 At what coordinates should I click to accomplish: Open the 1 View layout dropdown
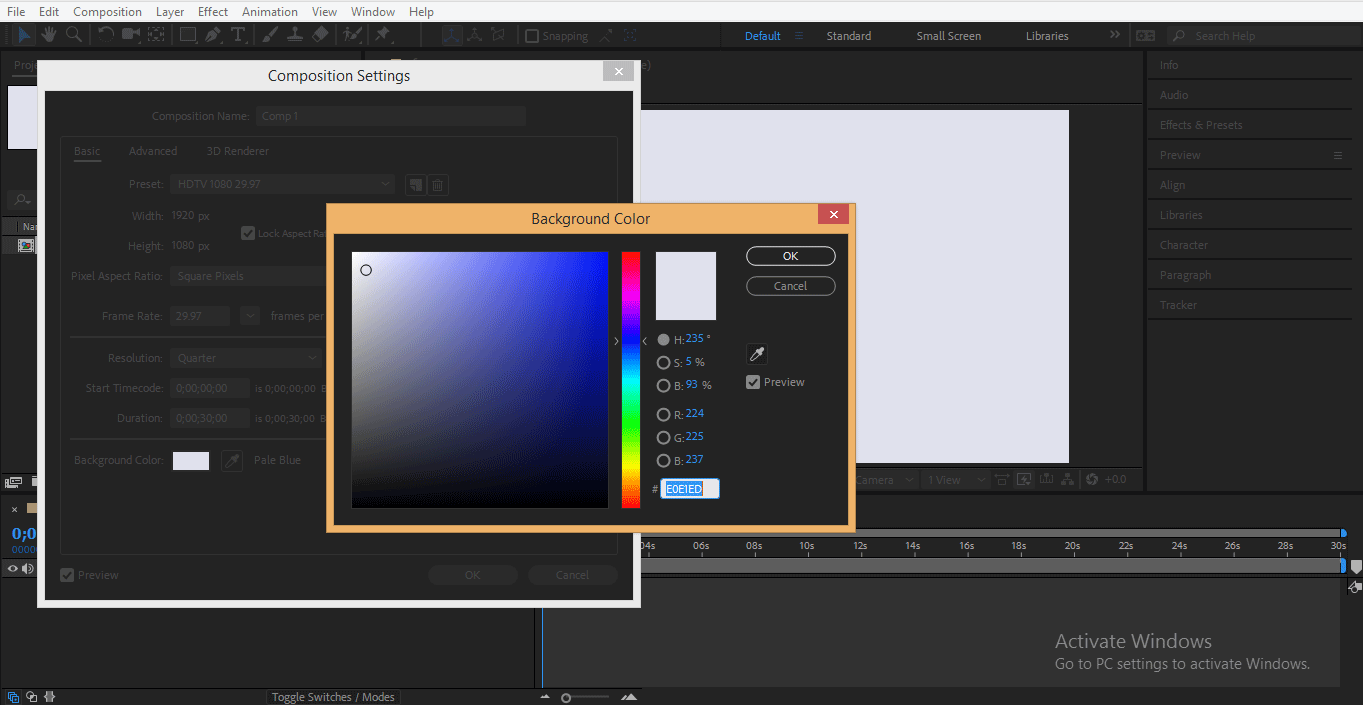(x=954, y=480)
